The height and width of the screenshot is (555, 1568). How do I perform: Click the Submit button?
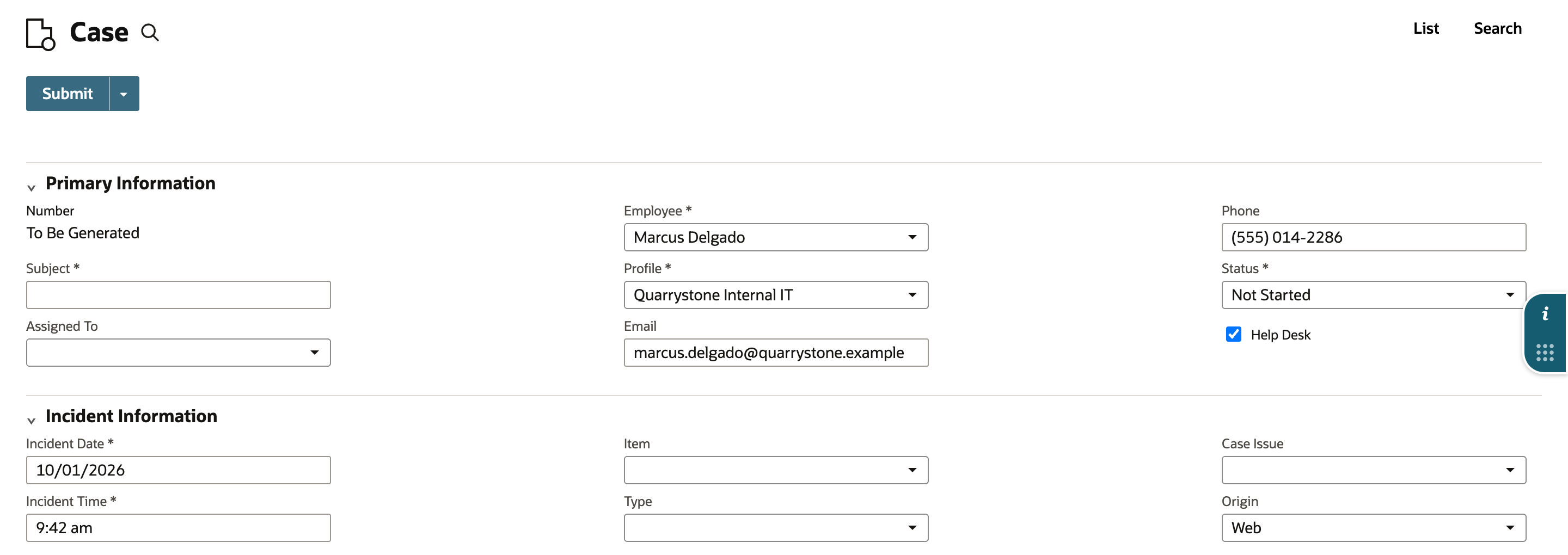[68, 94]
